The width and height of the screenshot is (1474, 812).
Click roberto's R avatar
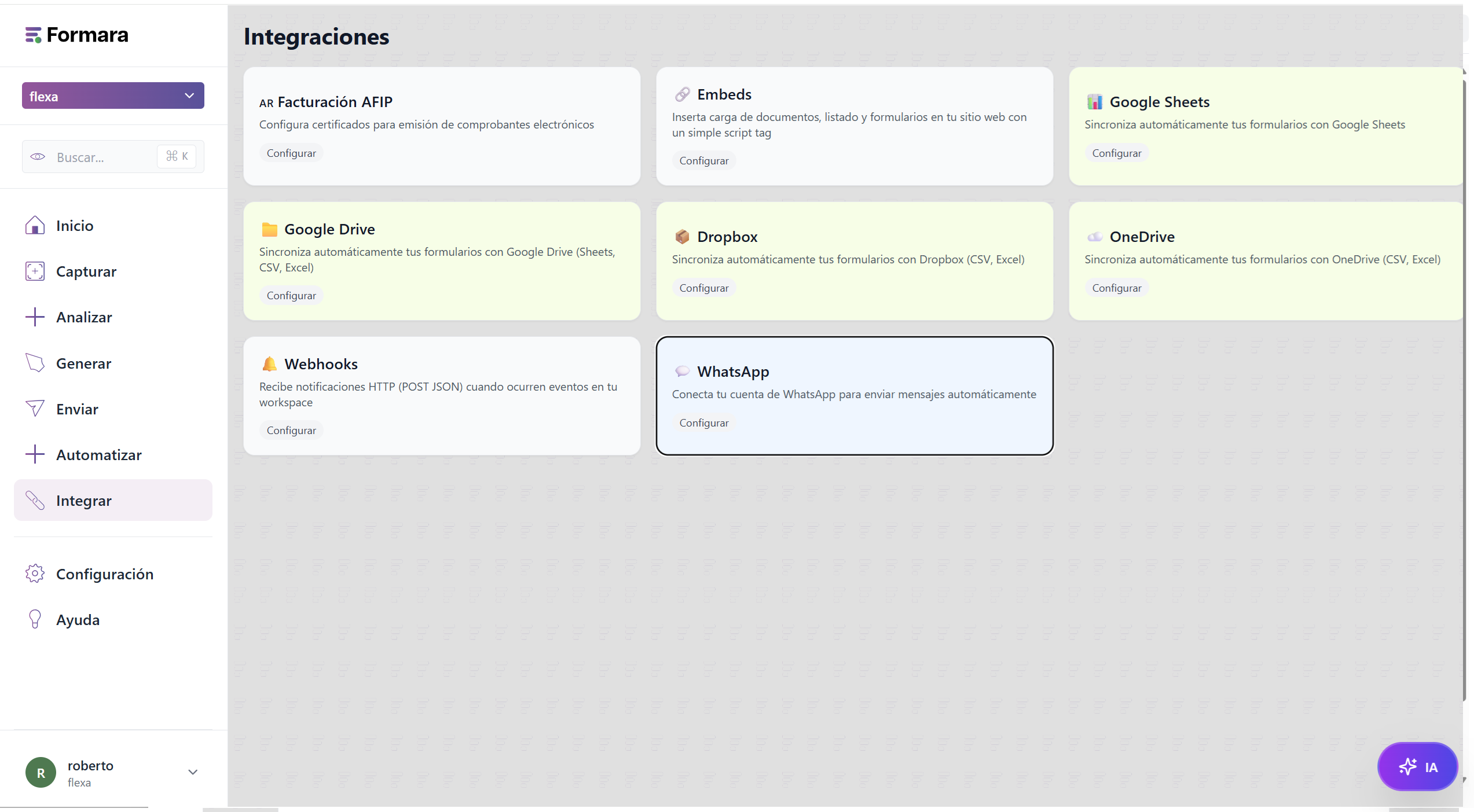(41, 773)
